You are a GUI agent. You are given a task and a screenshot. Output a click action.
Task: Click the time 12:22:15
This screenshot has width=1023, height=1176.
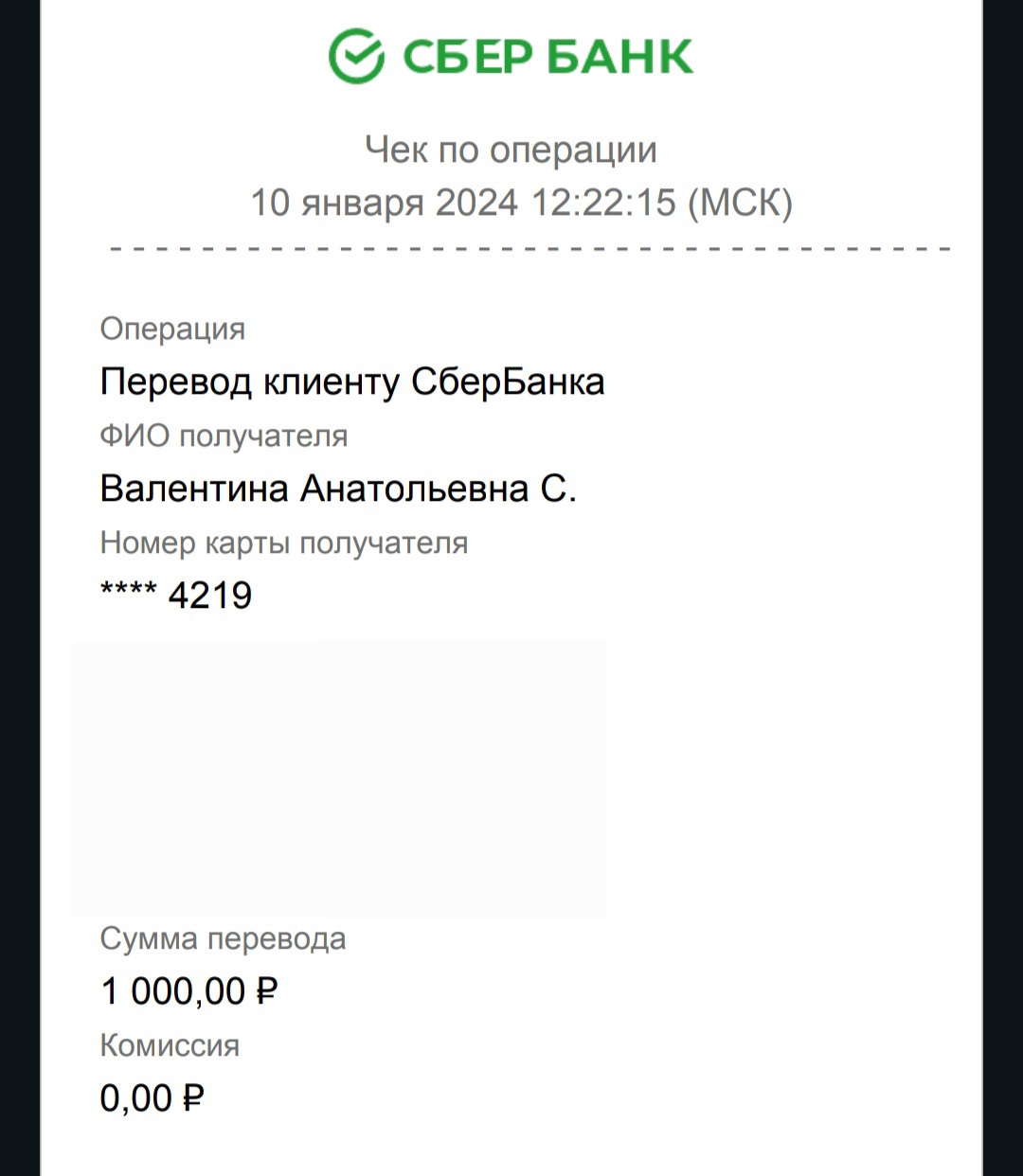pyautogui.click(x=604, y=203)
